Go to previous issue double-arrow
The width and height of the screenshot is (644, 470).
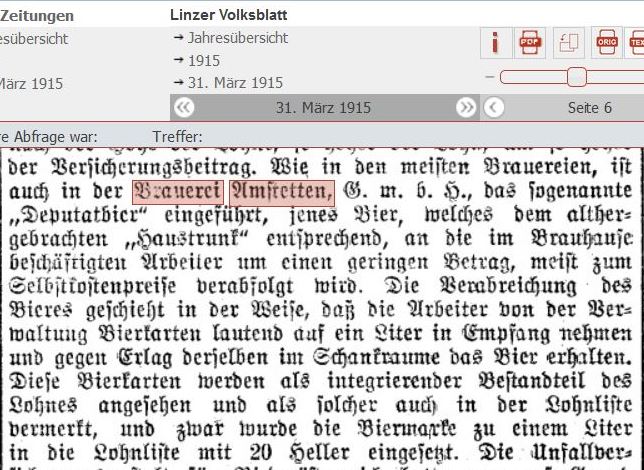(183, 107)
